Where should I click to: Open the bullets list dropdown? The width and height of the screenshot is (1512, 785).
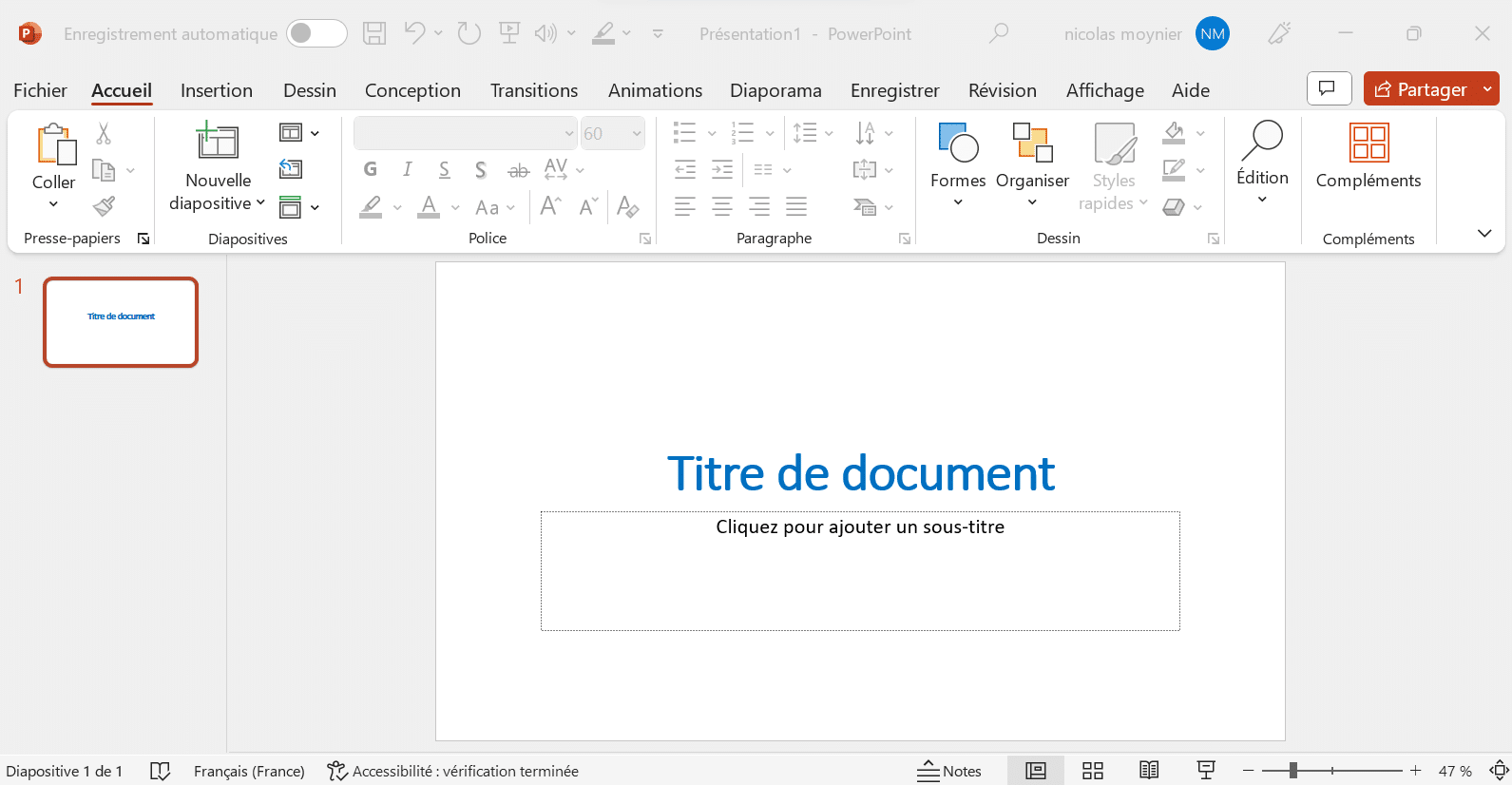click(712, 133)
